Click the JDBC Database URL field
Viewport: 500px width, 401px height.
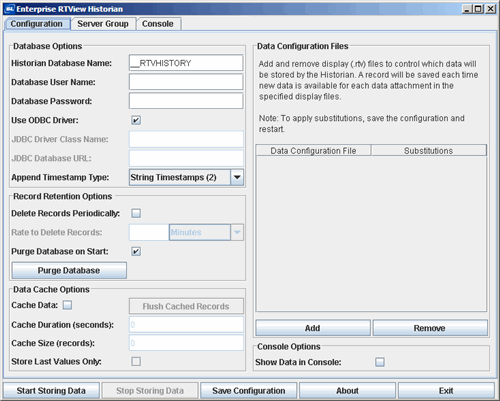[x=186, y=158]
